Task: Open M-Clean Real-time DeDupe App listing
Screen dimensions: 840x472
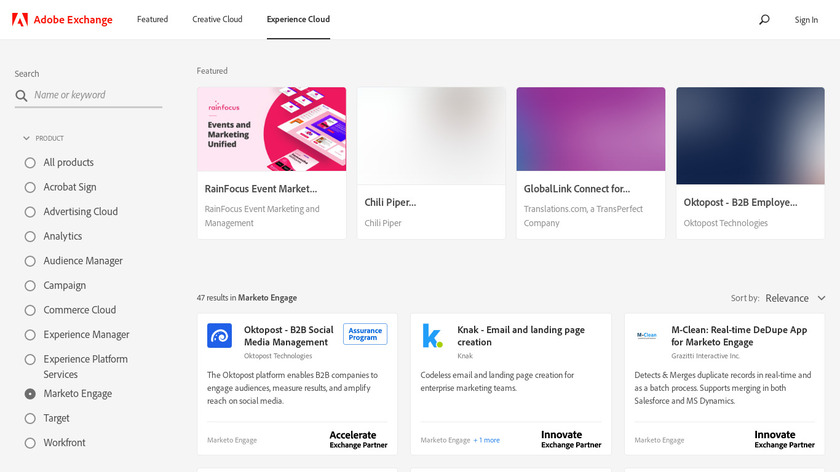Action: pyautogui.click(x=739, y=336)
